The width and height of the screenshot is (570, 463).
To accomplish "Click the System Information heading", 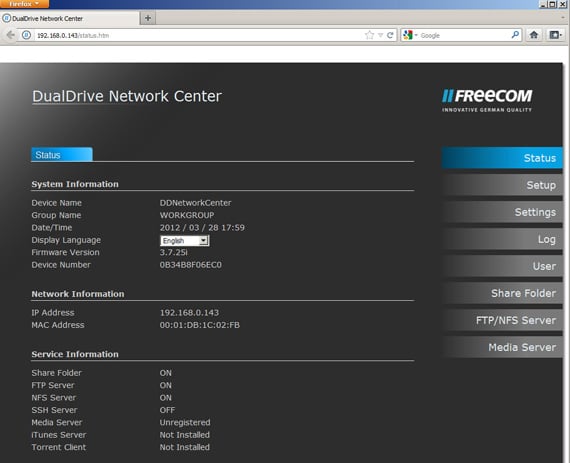I will [x=75, y=184].
